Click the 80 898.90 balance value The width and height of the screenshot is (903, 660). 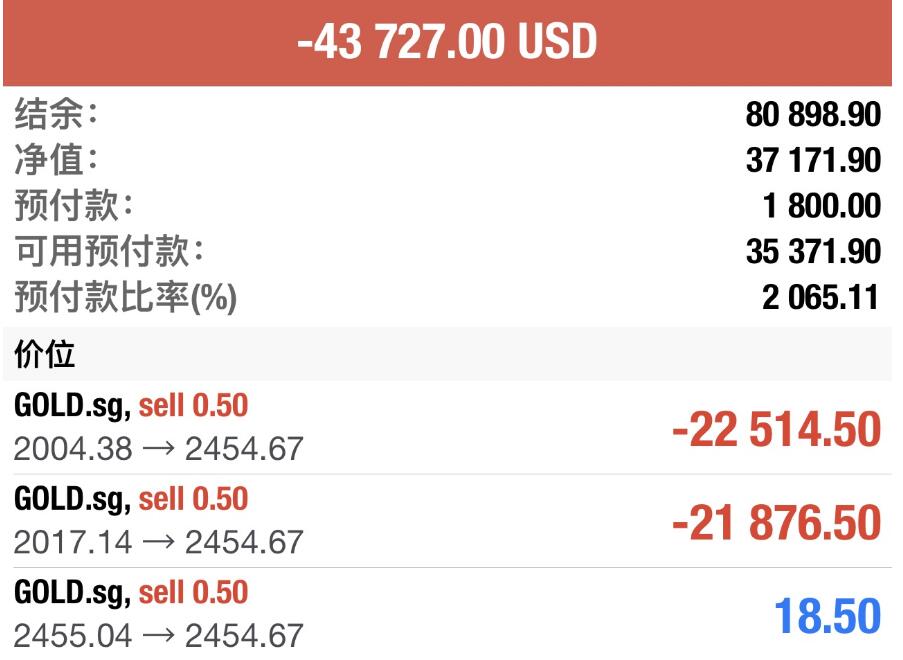813,114
